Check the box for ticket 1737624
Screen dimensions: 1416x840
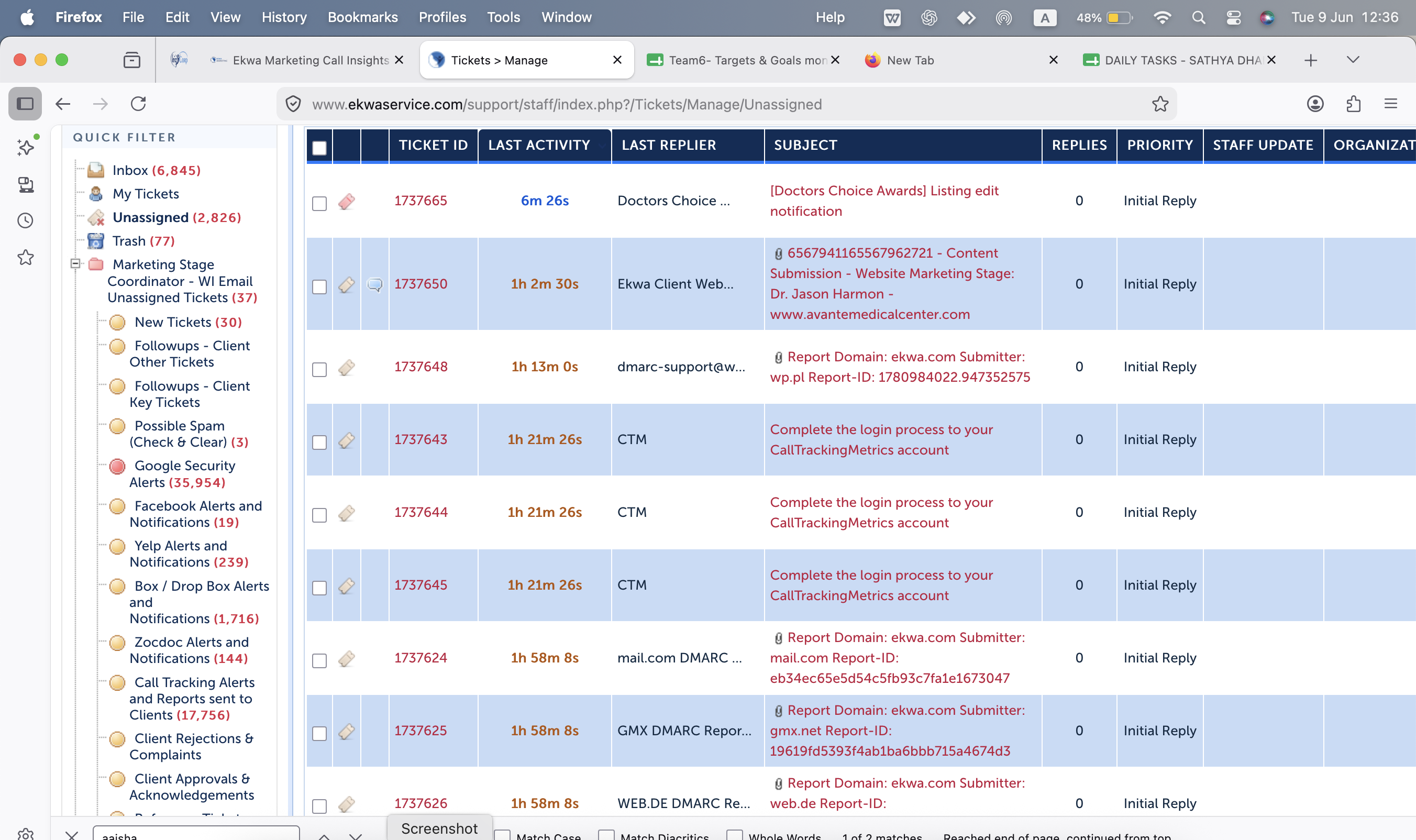[x=319, y=660]
